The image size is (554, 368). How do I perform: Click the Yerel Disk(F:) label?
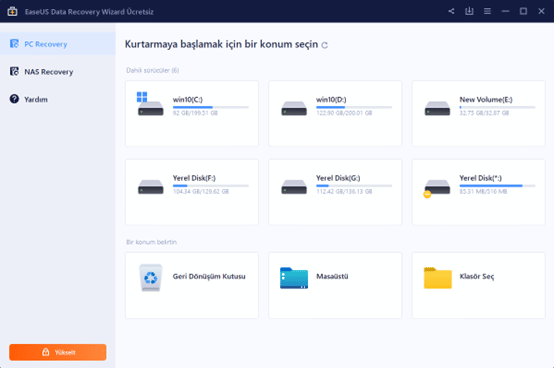click(194, 178)
